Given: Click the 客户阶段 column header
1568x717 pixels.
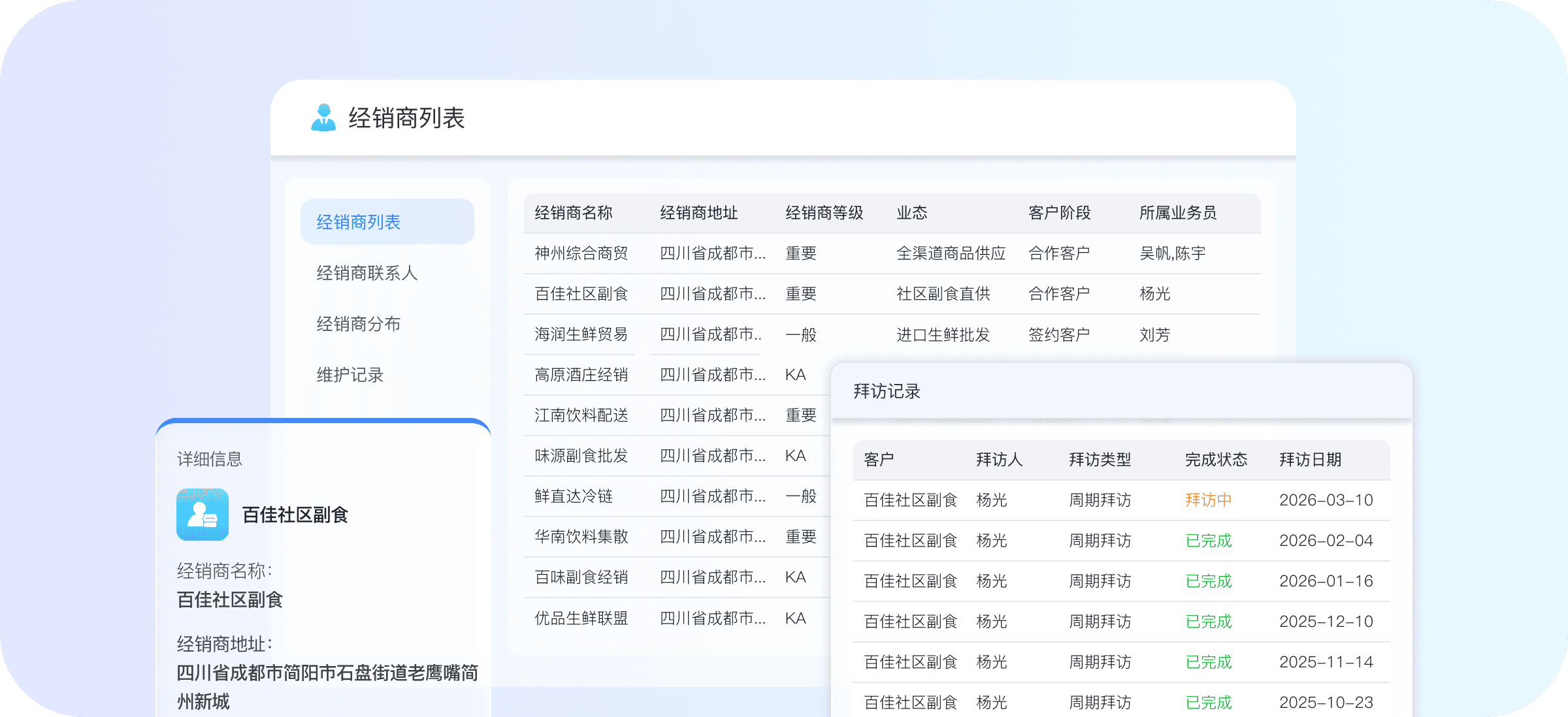Looking at the screenshot, I should click(1059, 213).
